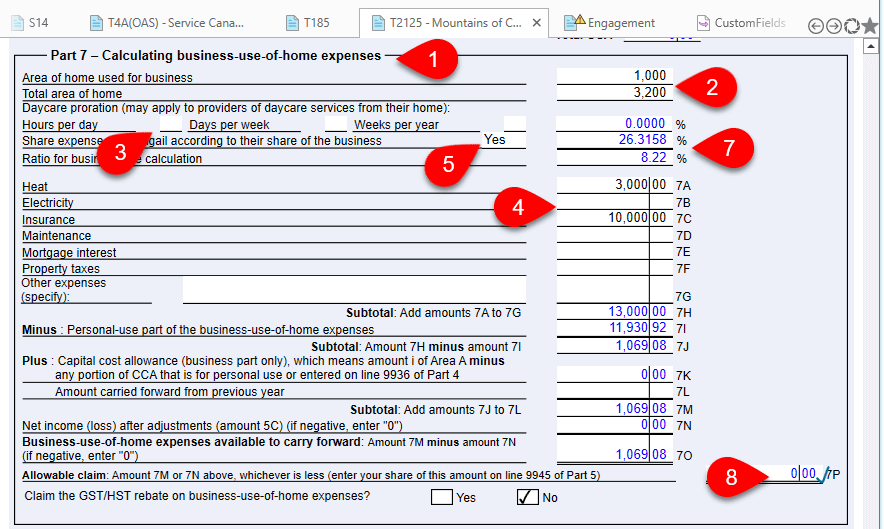Click the 13,000.00 subtotal on 7H
The width and height of the screenshot is (884, 529).
point(637,311)
